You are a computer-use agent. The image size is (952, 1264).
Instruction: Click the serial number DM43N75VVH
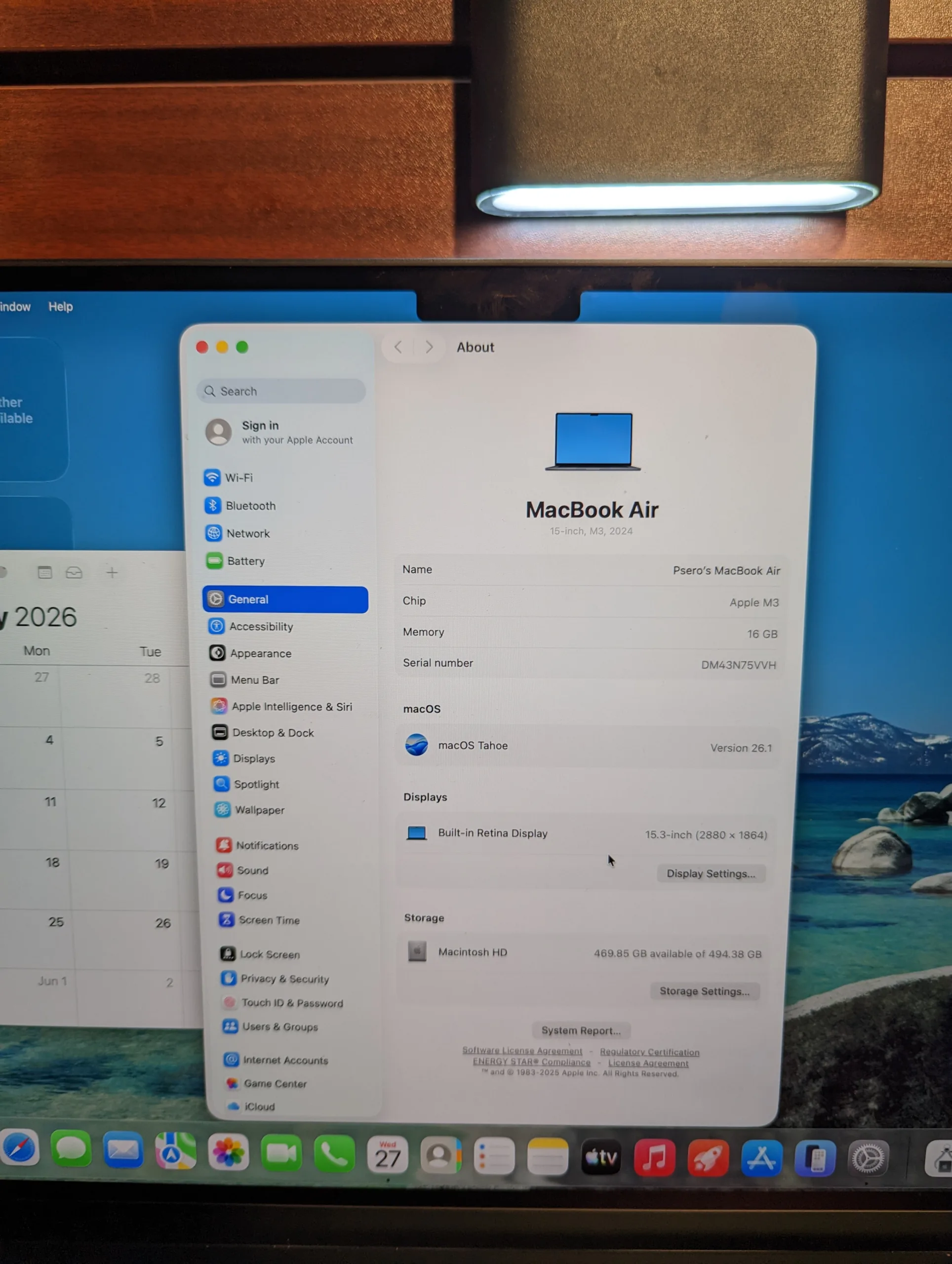(738, 665)
